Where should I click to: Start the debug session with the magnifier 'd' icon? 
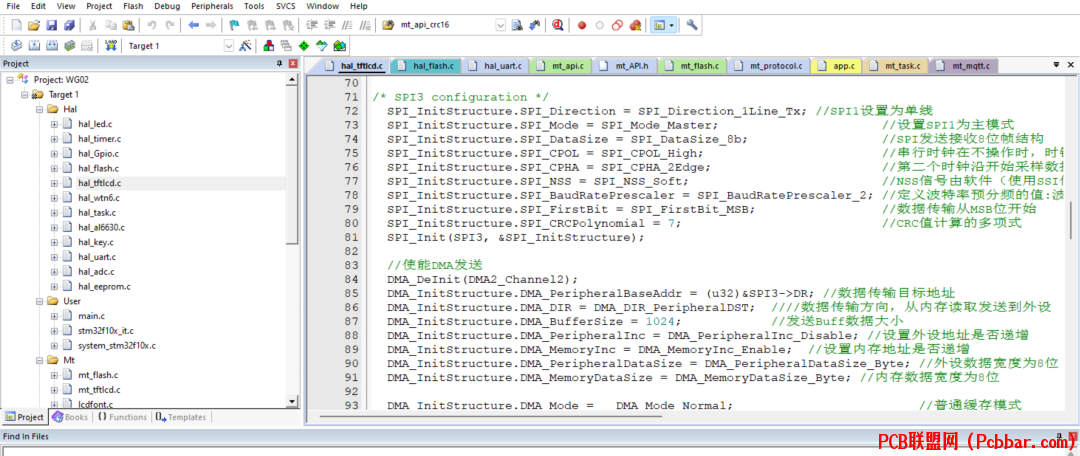[557, 25]
